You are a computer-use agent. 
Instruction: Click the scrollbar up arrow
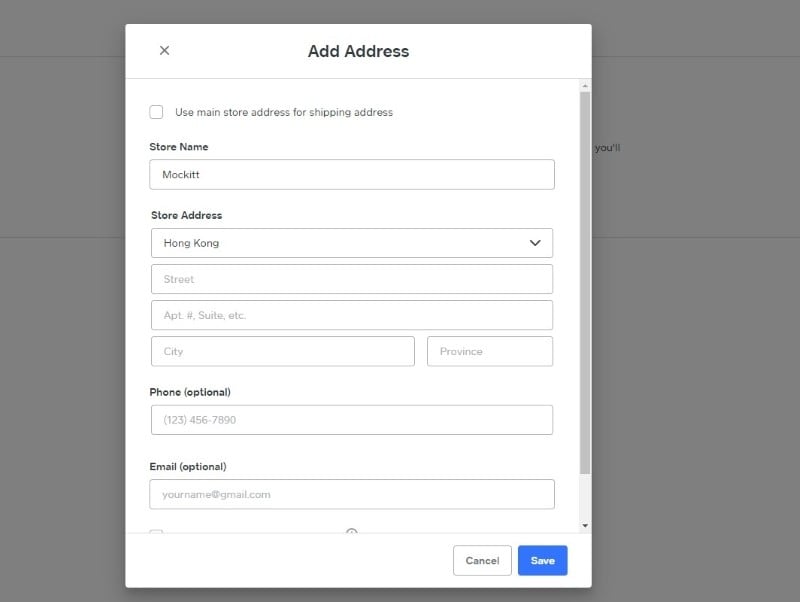tap(585, 86)
